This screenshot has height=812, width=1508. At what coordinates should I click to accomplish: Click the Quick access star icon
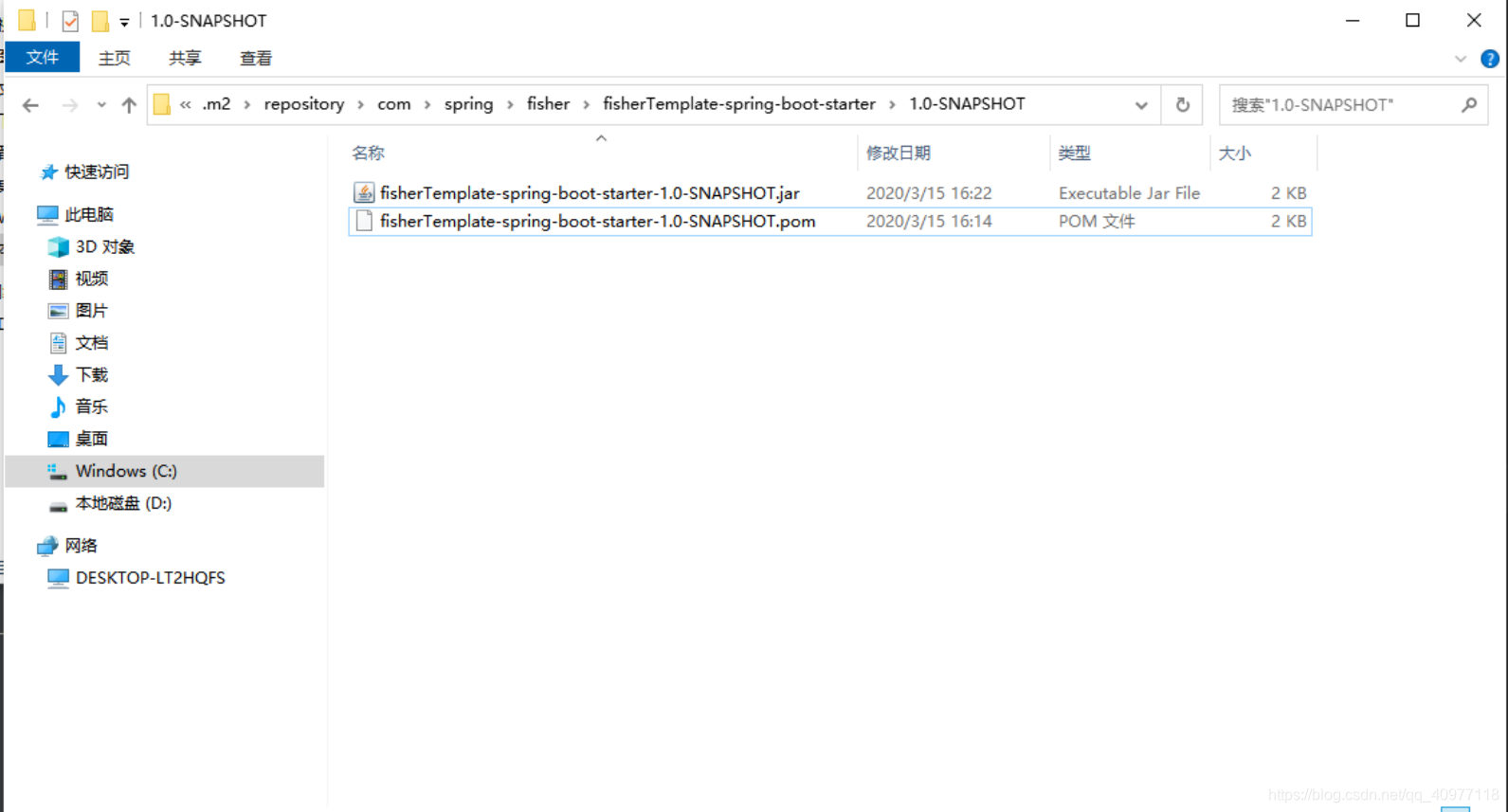48,171
